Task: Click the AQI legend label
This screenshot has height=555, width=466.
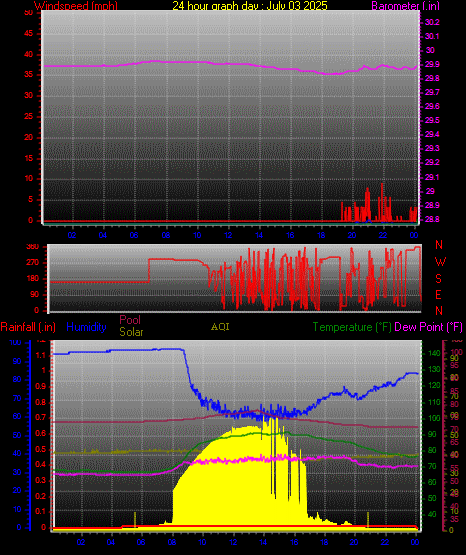Action: click(x=220, y=327)
